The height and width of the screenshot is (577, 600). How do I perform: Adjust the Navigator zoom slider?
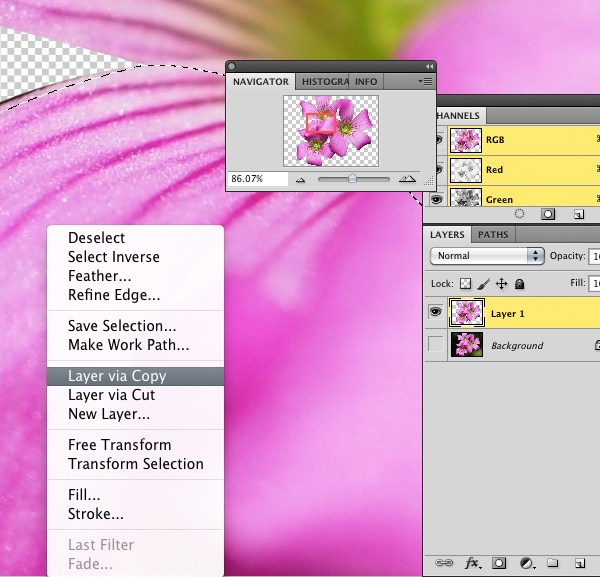coord(352,179)
